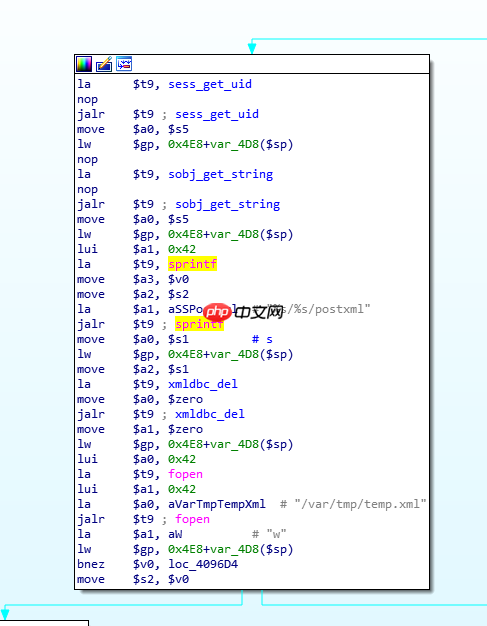Select the move $a1, $zero instruction

pos(140,429)
